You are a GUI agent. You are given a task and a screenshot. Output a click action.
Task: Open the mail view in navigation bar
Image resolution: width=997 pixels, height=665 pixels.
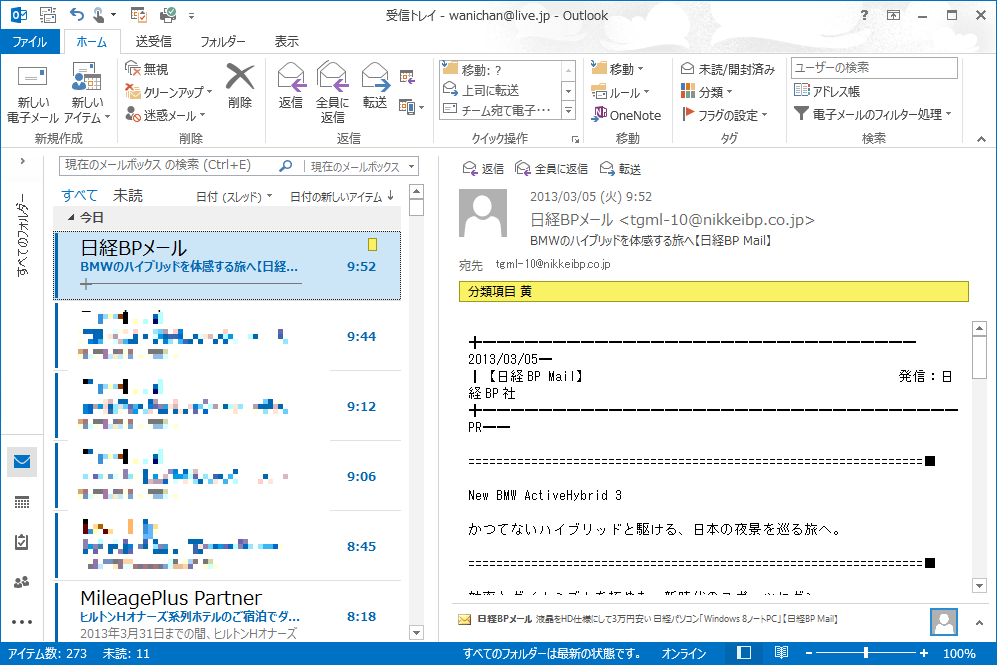click(22, 462)
